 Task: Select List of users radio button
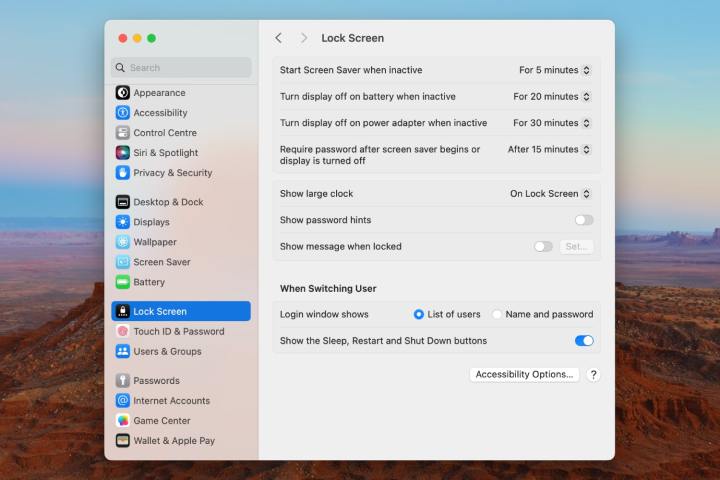(418, 314)
